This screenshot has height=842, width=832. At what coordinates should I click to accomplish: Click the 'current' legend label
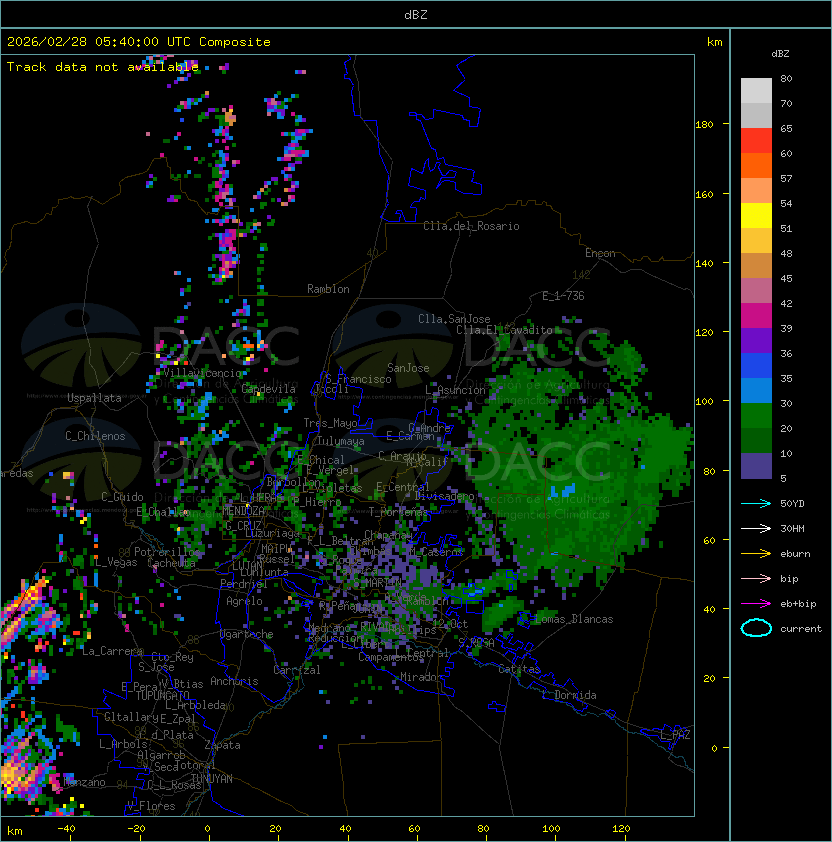801,629
